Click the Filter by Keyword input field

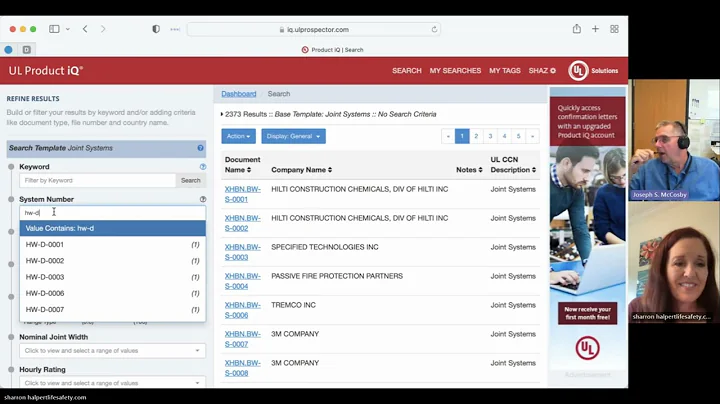tap(97, 180)
